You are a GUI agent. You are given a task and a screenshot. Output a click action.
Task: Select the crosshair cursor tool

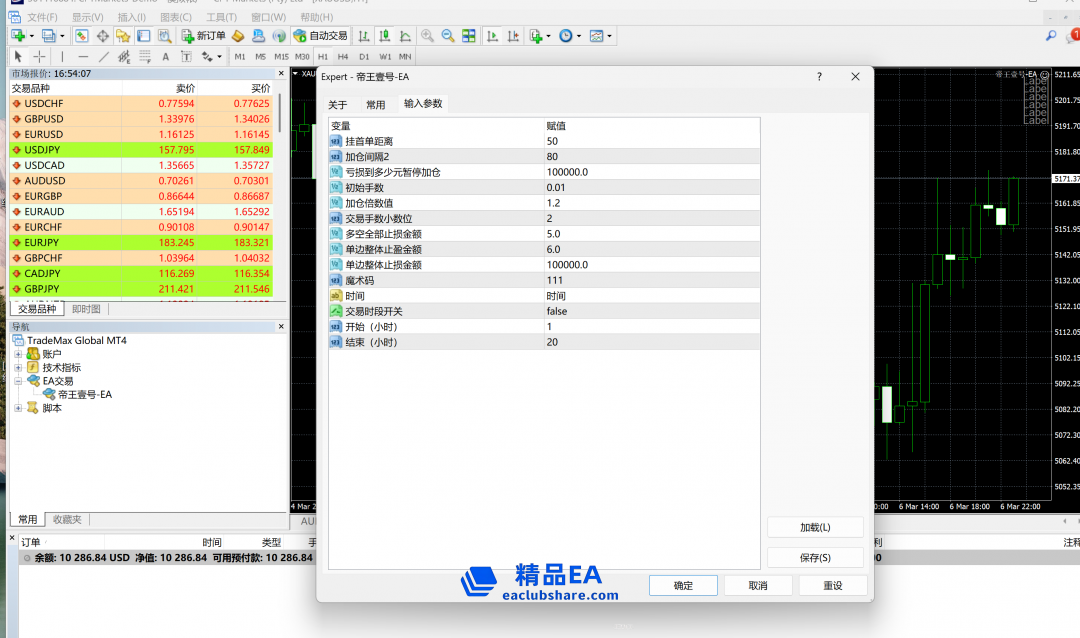39,57
